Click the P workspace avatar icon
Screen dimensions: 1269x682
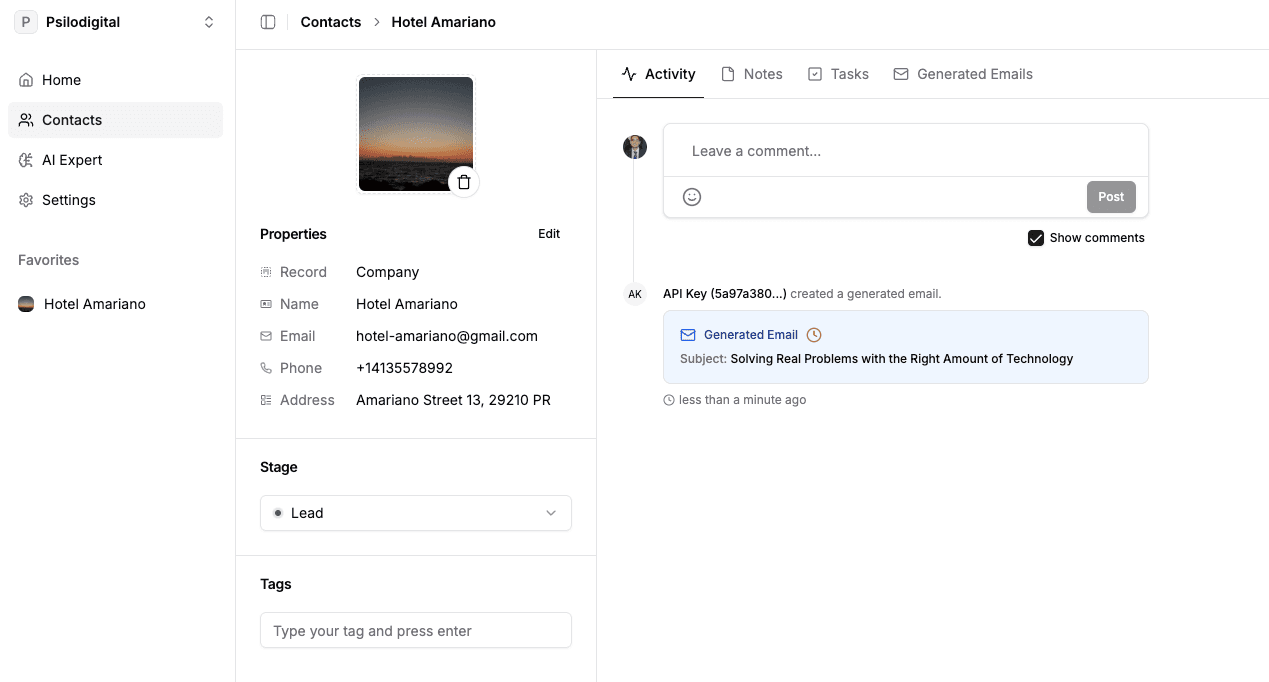pos(25,22)
